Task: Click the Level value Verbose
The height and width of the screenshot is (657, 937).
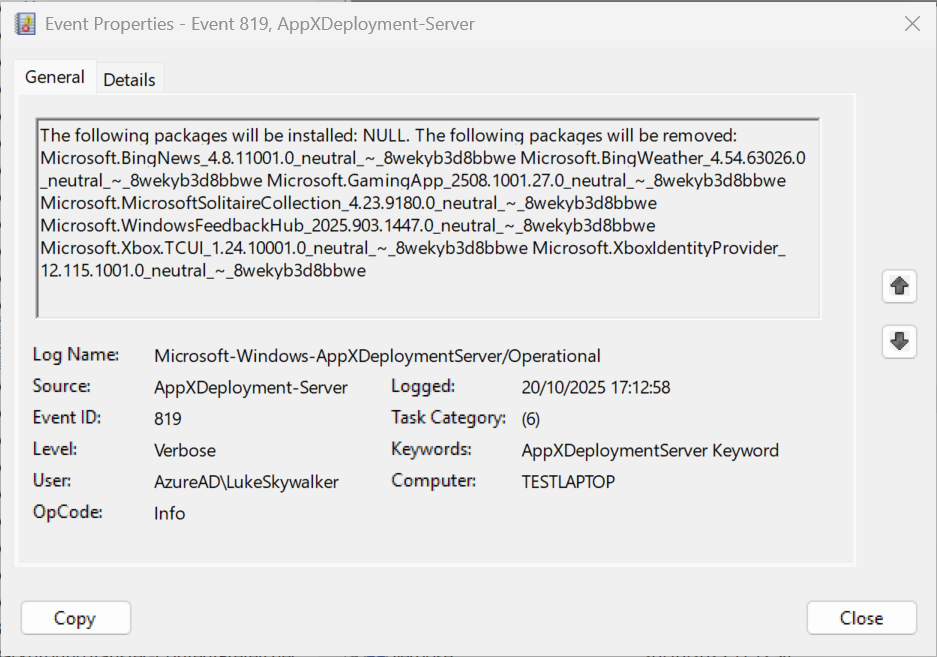Action: [185, 450]
